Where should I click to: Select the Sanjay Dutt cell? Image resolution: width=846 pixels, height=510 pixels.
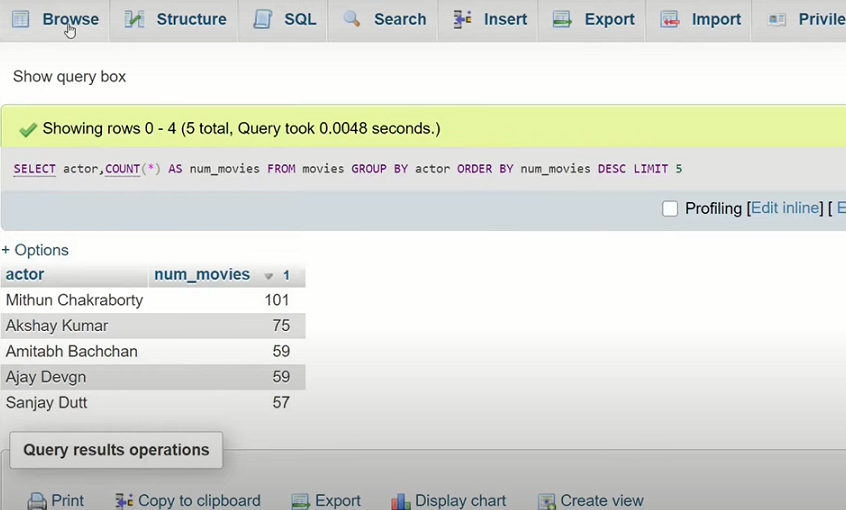click(74, 403)
